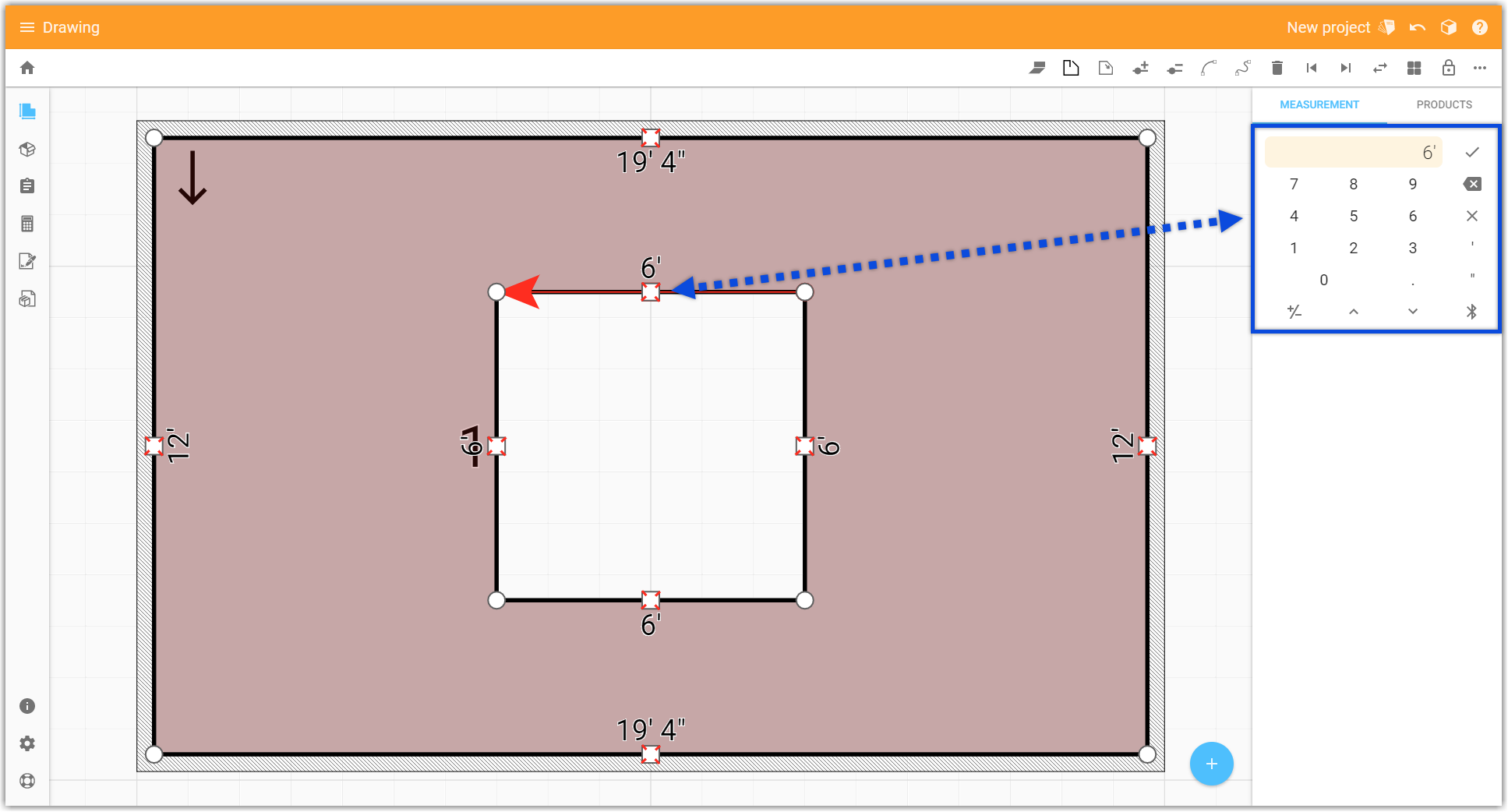This screenshot has width=1508, height=812.
Task: Click the down chevron on keypad
Action: point(1413,312)
